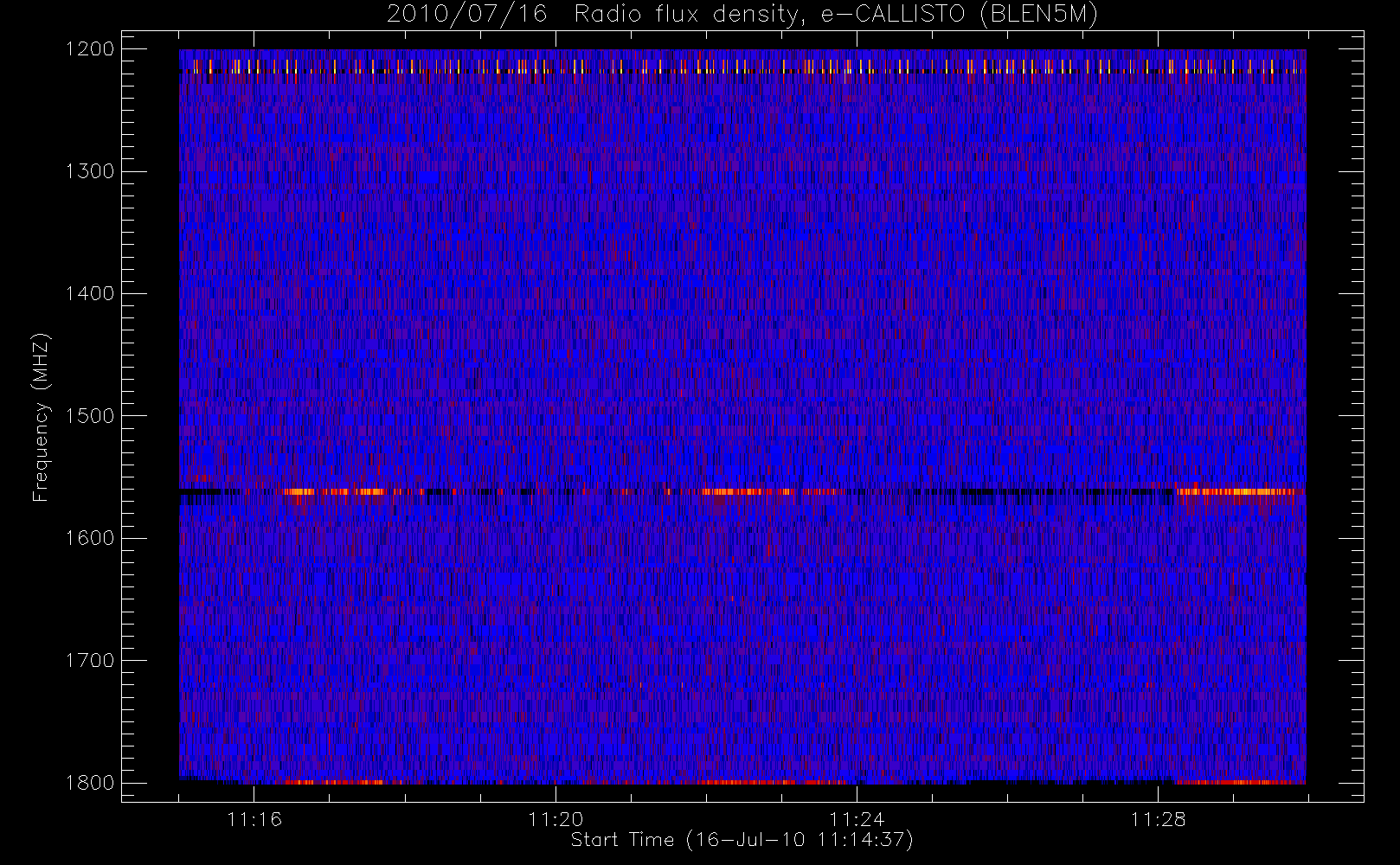Select the 1800 frequency tick label

coord(90,783)
